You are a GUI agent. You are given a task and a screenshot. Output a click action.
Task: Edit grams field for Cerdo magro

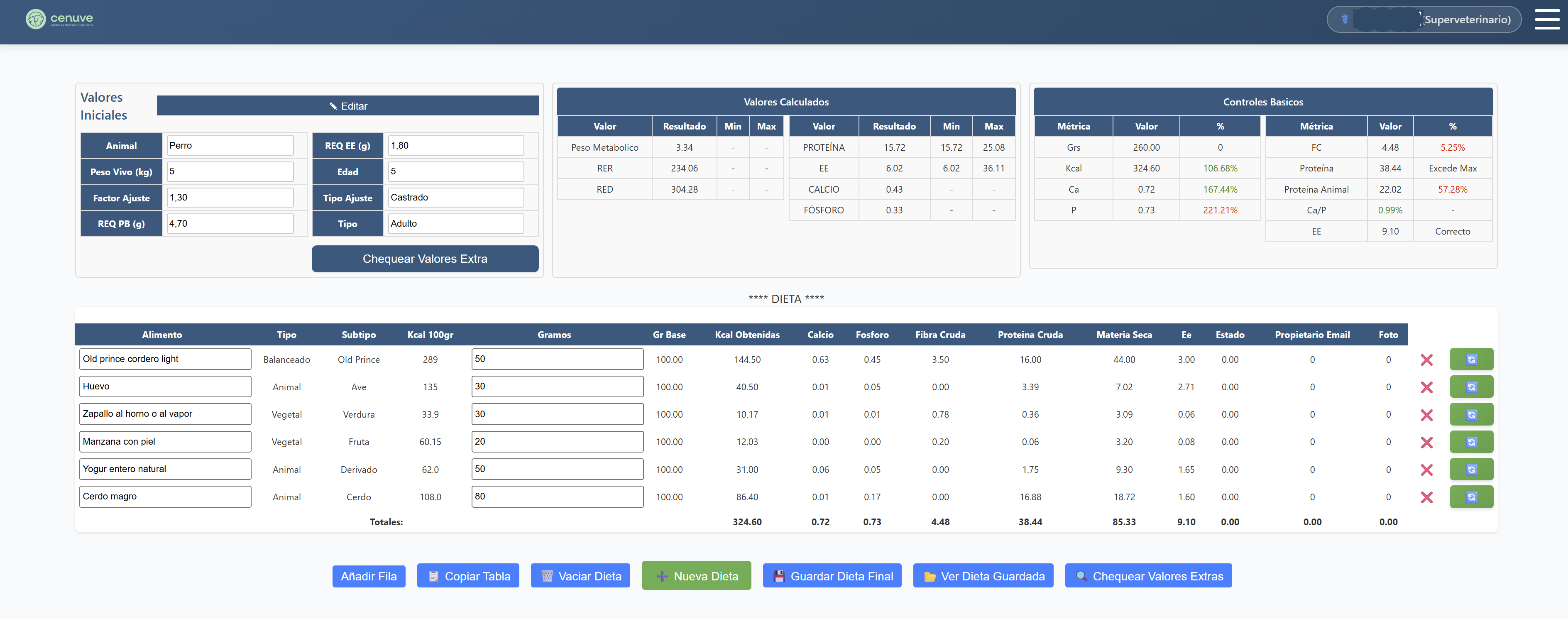point(556,497)
